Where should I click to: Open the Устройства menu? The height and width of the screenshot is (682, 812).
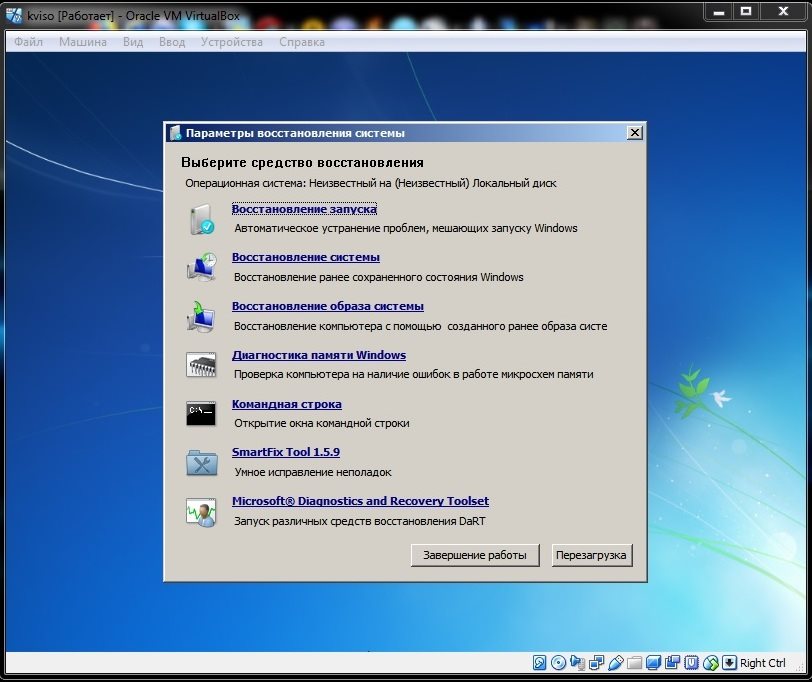click(231, 42)
